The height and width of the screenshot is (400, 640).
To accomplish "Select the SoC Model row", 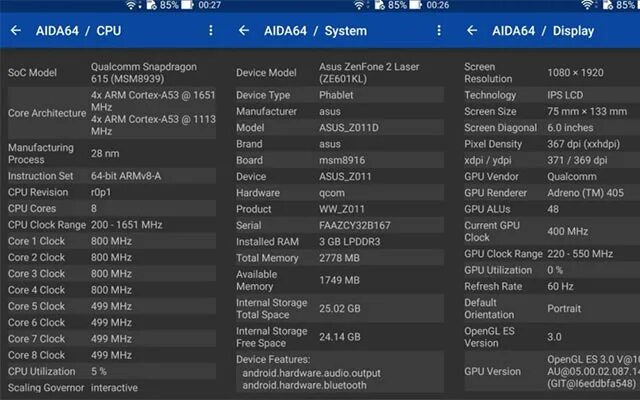I will (112, 73).
